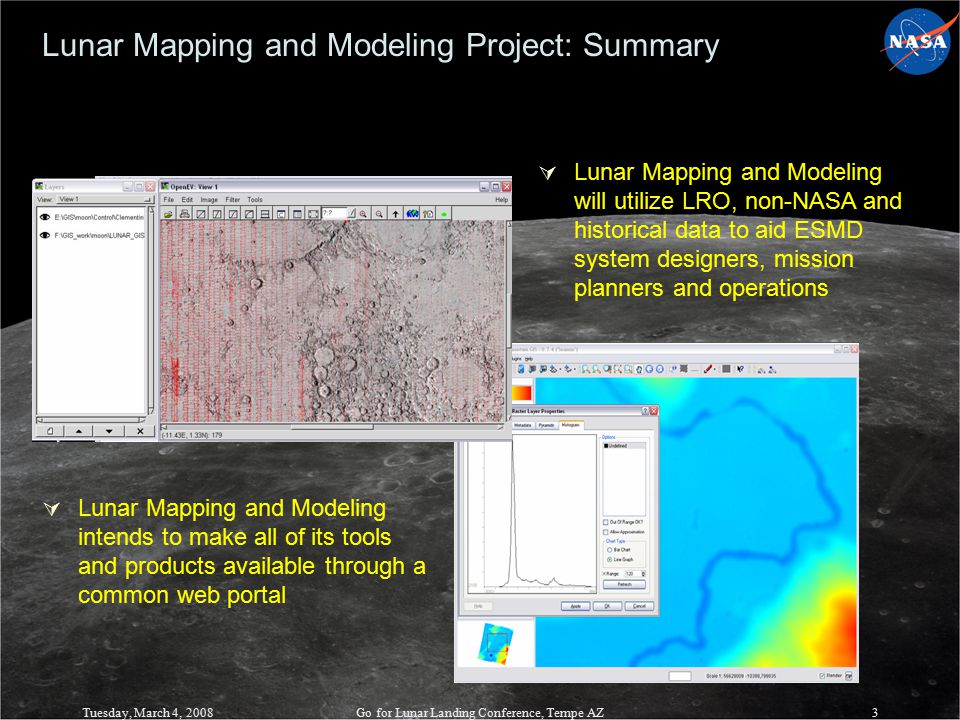Image resolution: width=960 pixels, height=720 pixels.
Task: Switch to the Histogram tab
Action: pos(571,424)
